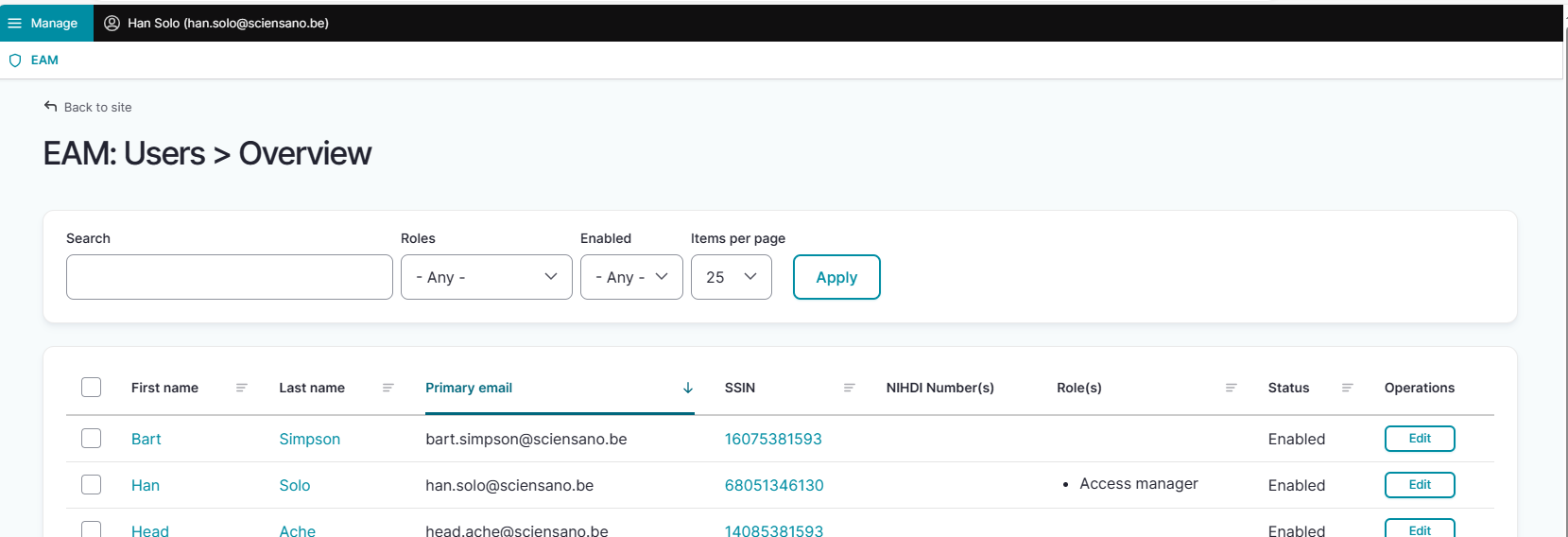The image size is (1568, 537).
Task: Click the user account avatar icon
Action: point(112,23)
